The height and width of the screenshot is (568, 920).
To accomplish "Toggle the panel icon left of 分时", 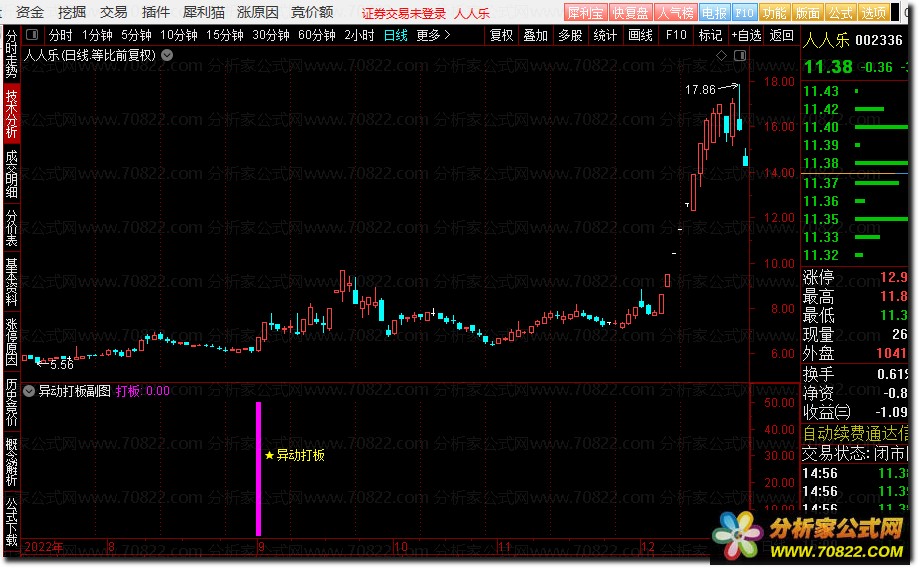I will pyautogui.click(x=32, y=35).
